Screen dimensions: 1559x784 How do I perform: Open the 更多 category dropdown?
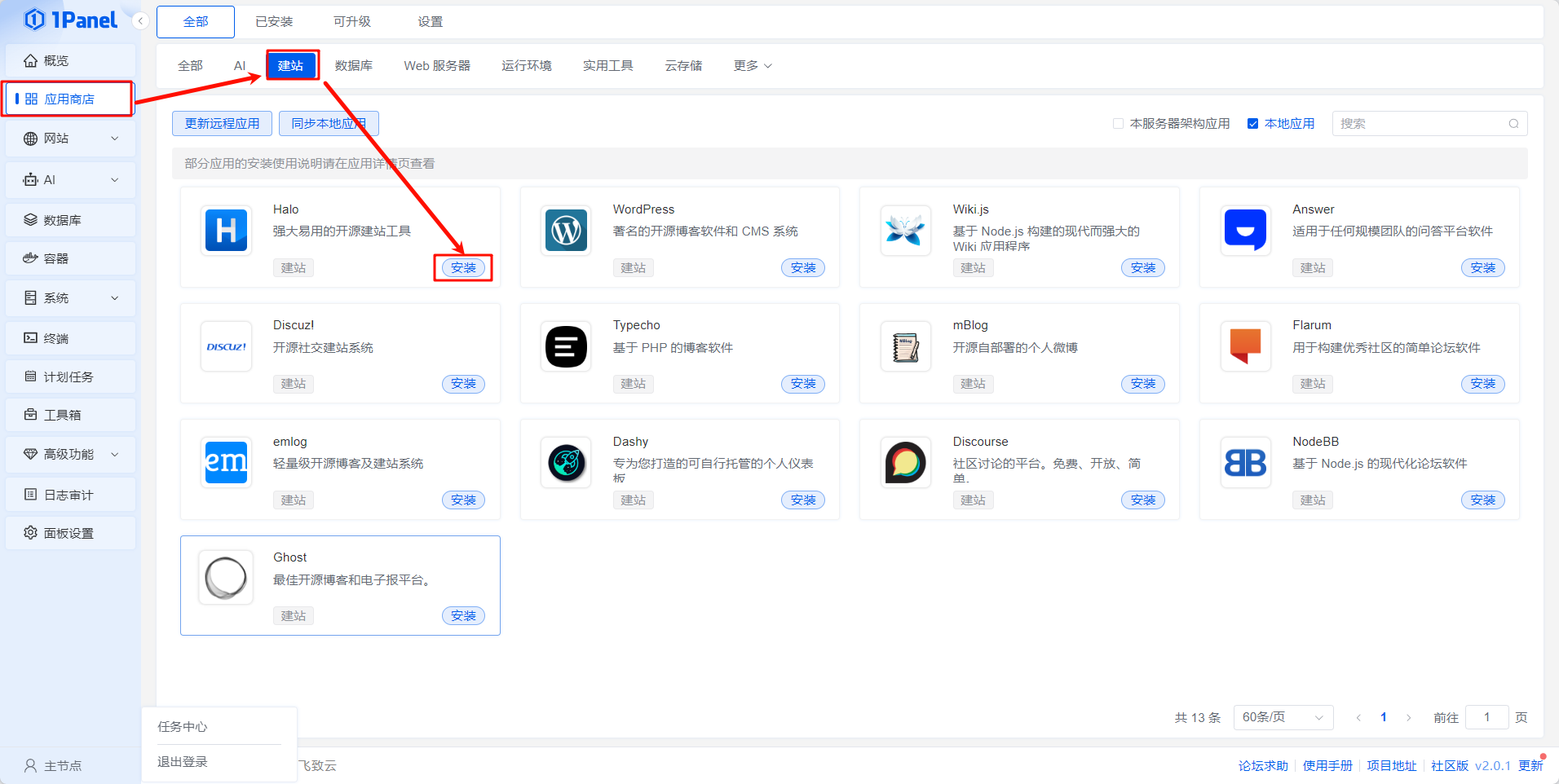pyautogui.click(x=752, y=66)
